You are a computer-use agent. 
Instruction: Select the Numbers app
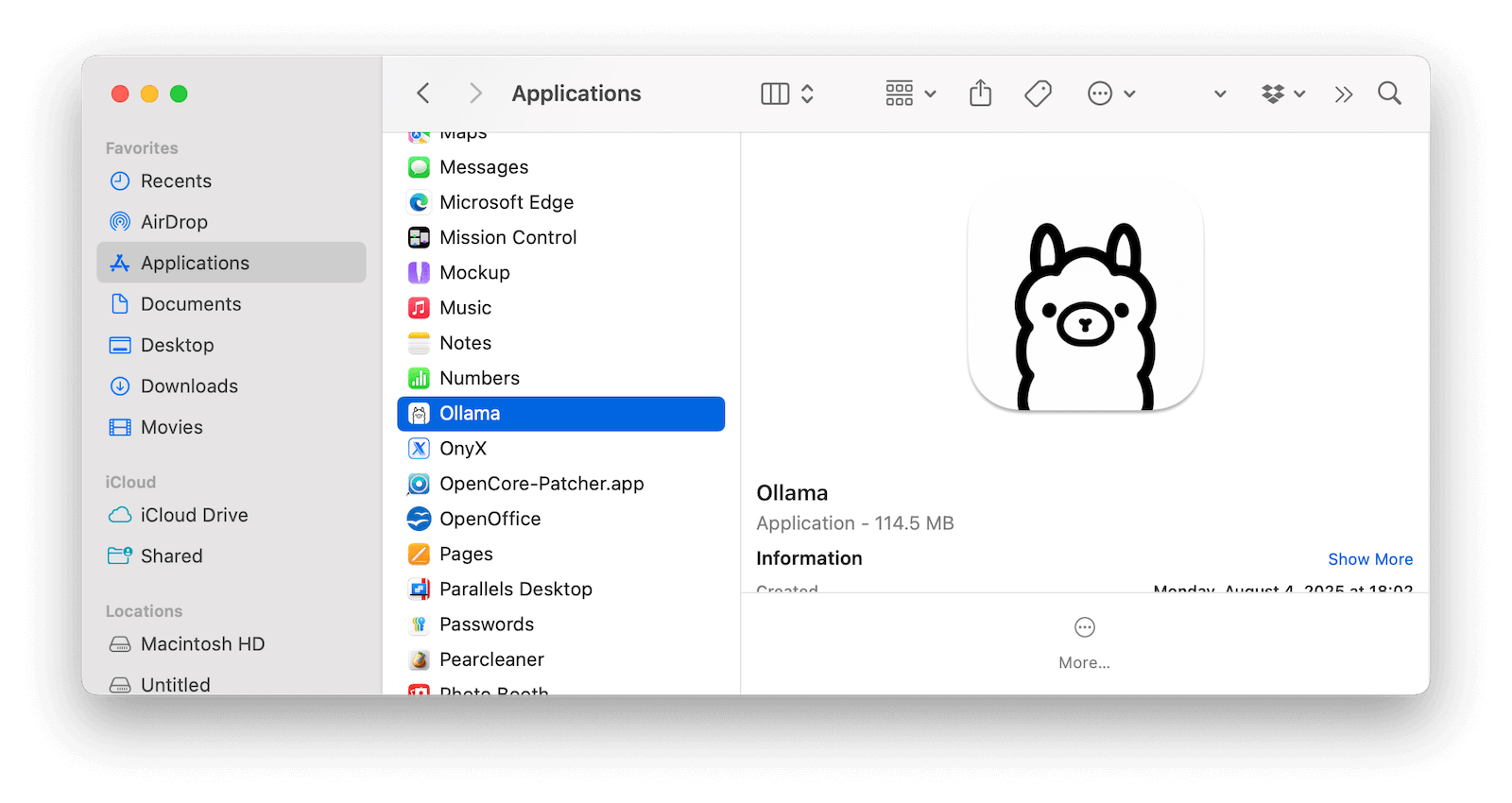(x=561, y=378)
